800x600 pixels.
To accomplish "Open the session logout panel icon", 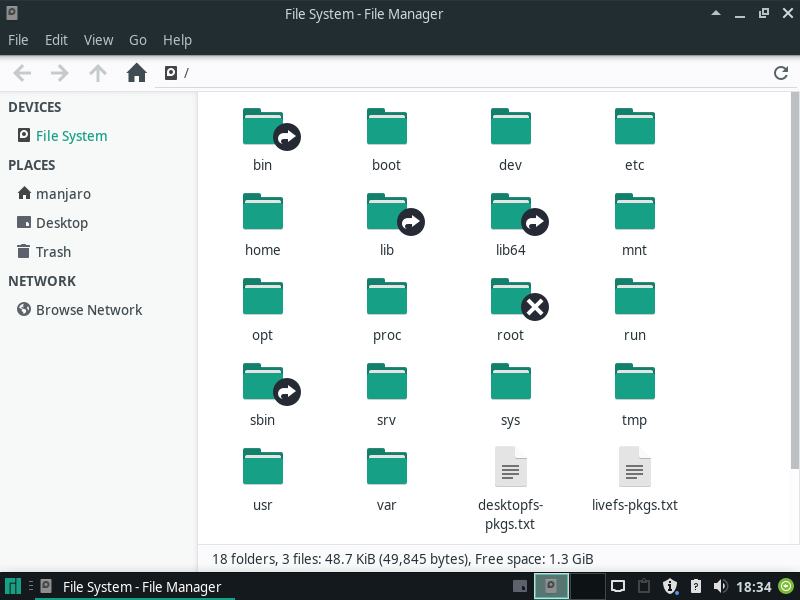I will click(x=786, y=586).
